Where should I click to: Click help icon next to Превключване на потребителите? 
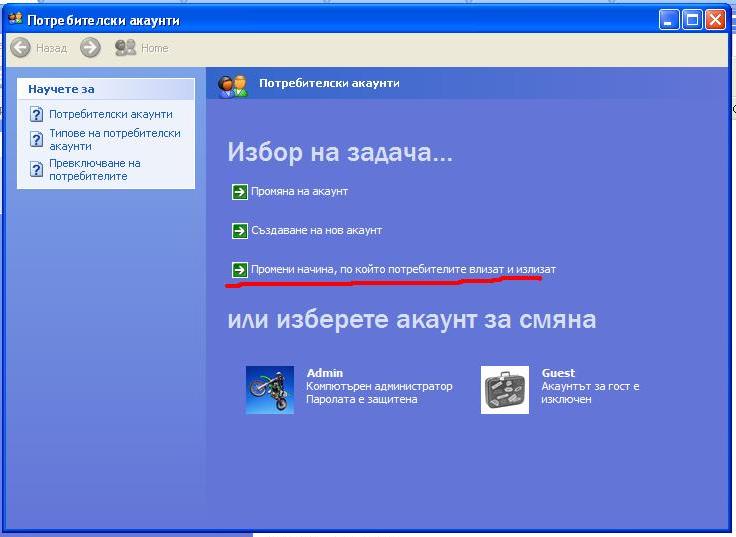[37, 170]
